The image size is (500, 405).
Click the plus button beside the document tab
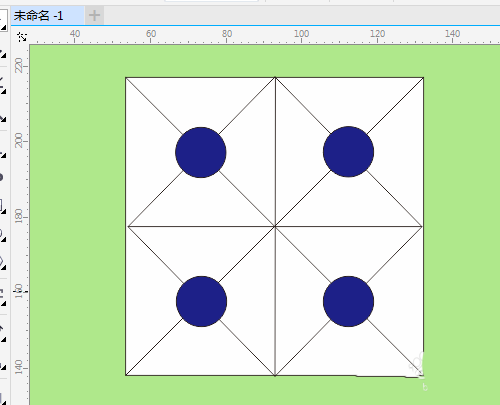[x=94, y=15]
